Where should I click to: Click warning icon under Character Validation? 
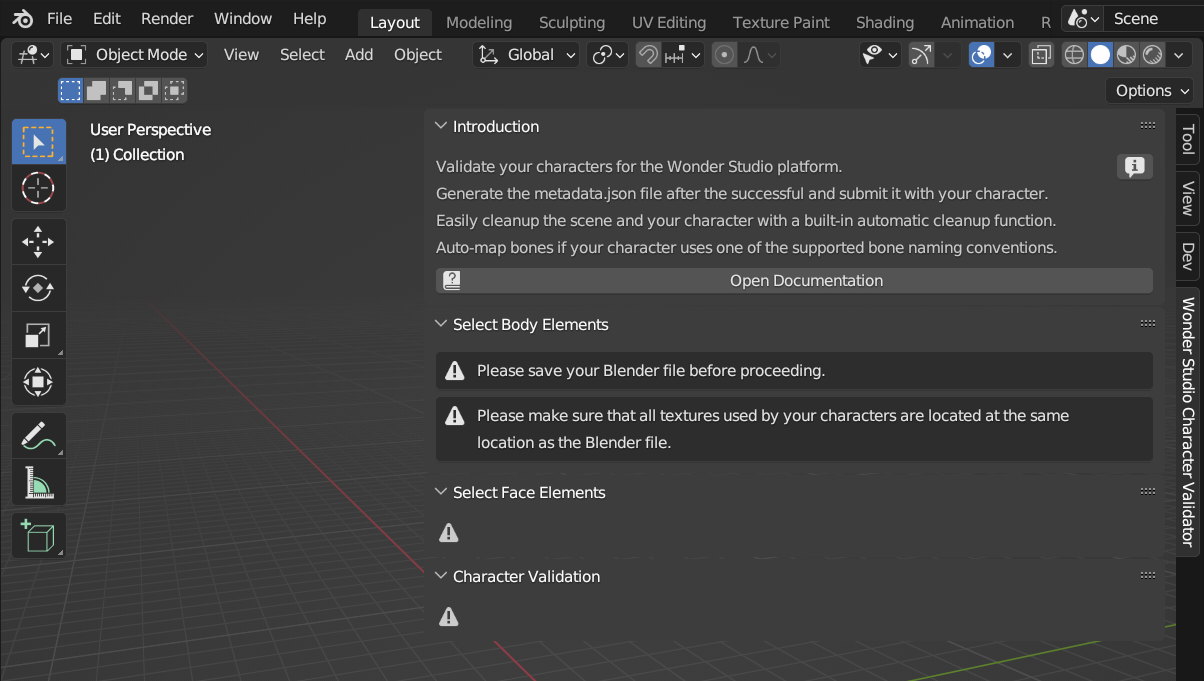click(449, 617)
